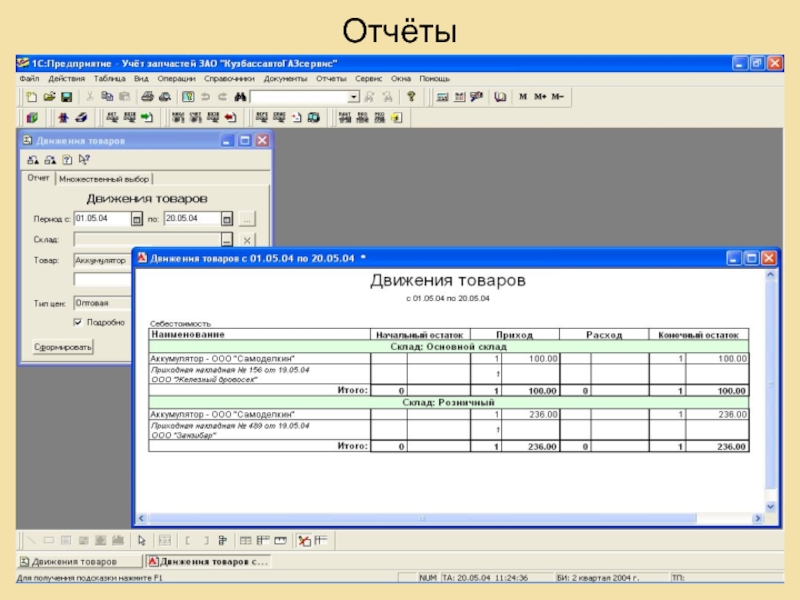This screenshot has height=600, width=800.
Task: Open the Отчеты menu
Action: click(330, 78)
